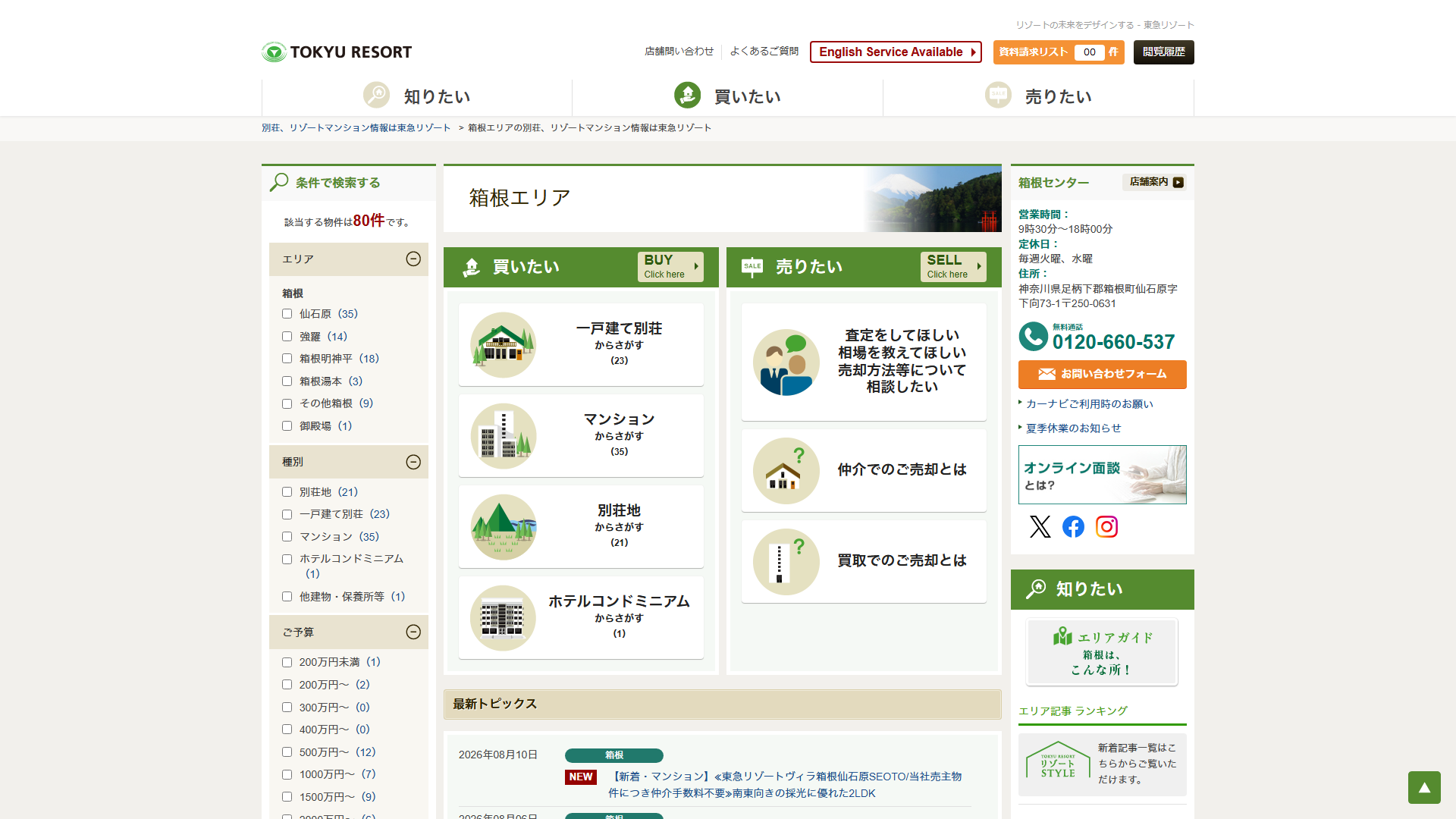Open the 売りたい main navigation tab
1456x819 pixels.
point(1039,96)
